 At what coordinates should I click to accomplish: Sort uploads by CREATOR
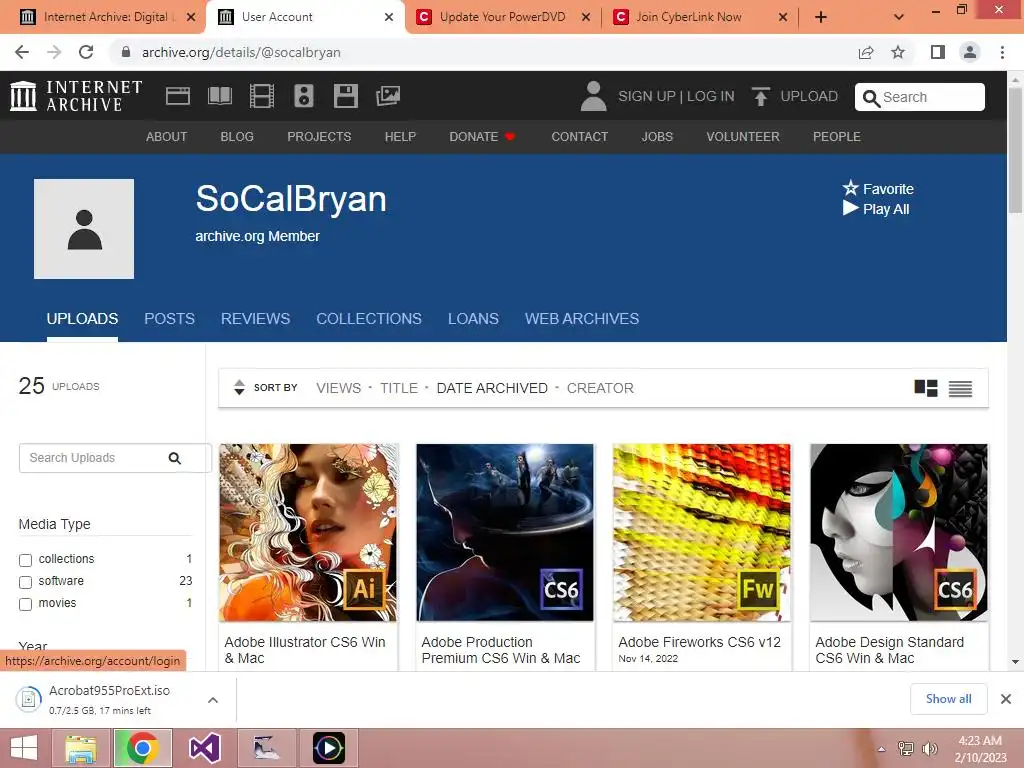point(600,388)
